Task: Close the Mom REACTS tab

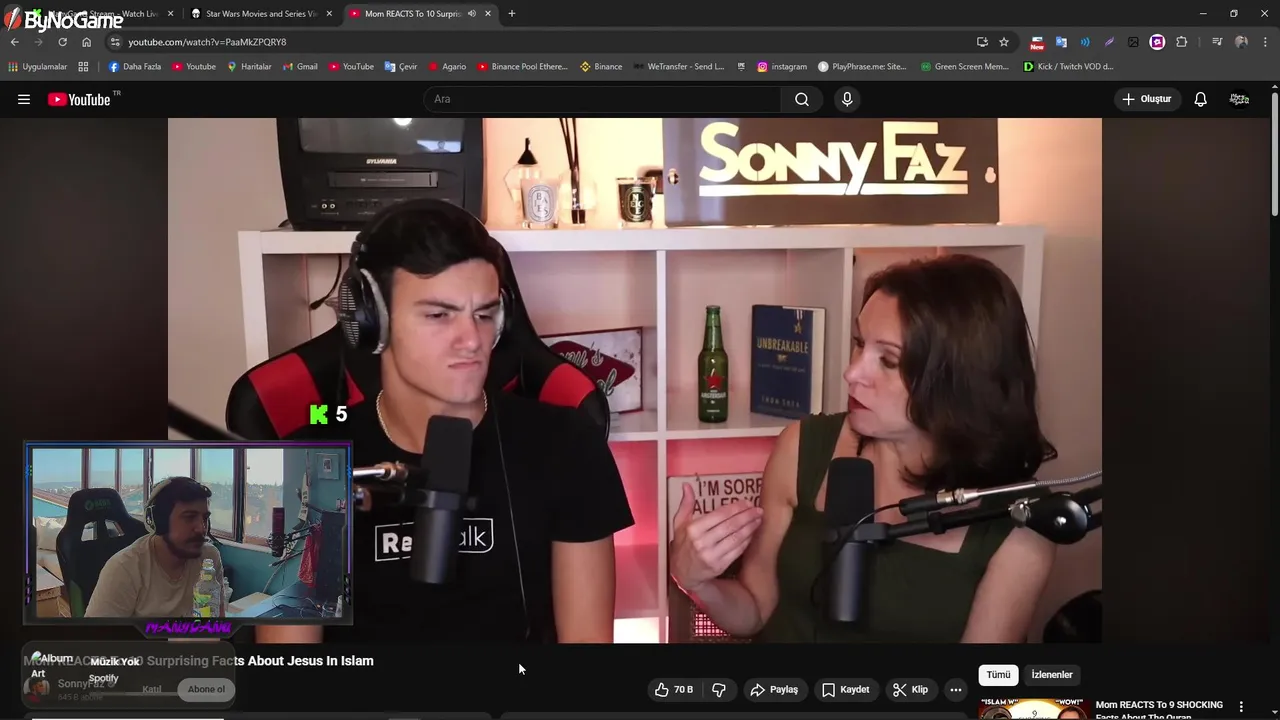Action: [488, 14]
